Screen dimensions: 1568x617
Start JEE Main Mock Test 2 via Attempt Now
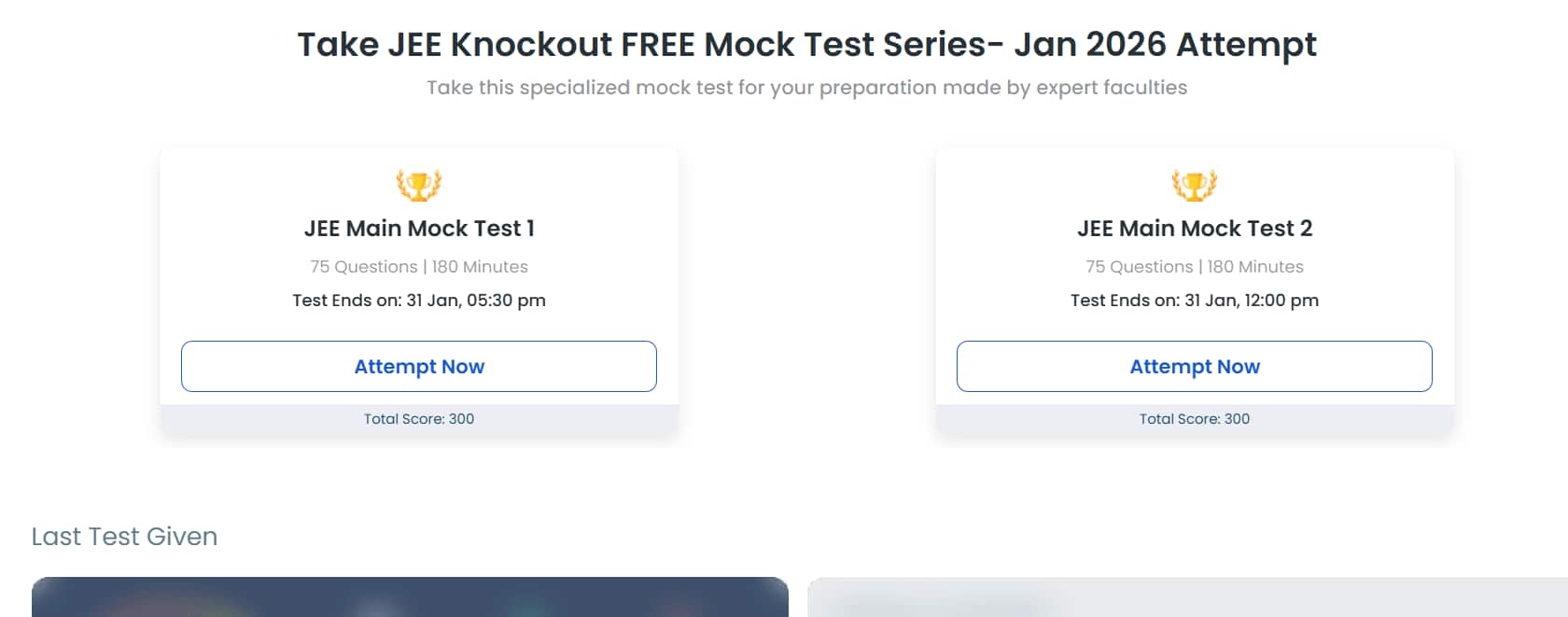coord(1194,366)
